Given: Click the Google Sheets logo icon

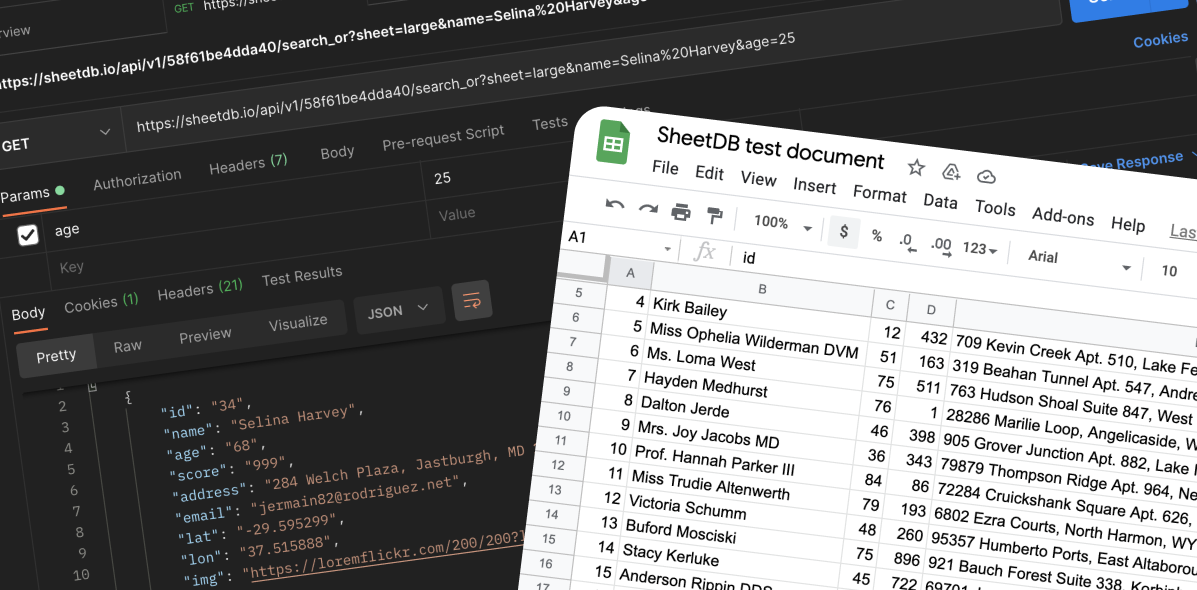Looking at the screenshot, I should click(x=612, y=142).
